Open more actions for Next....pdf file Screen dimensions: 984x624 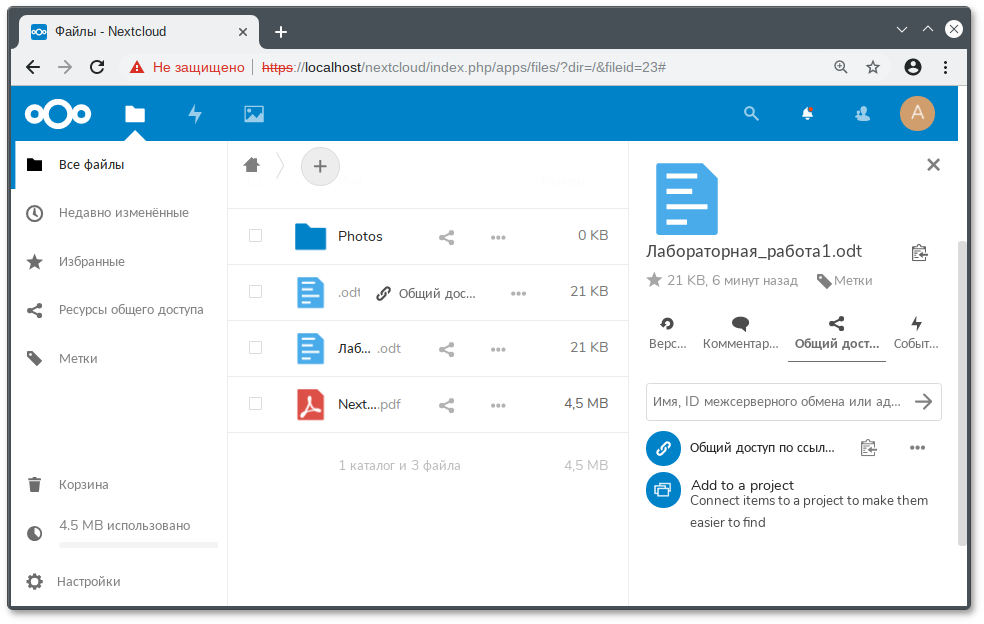[x=498, y=405]
